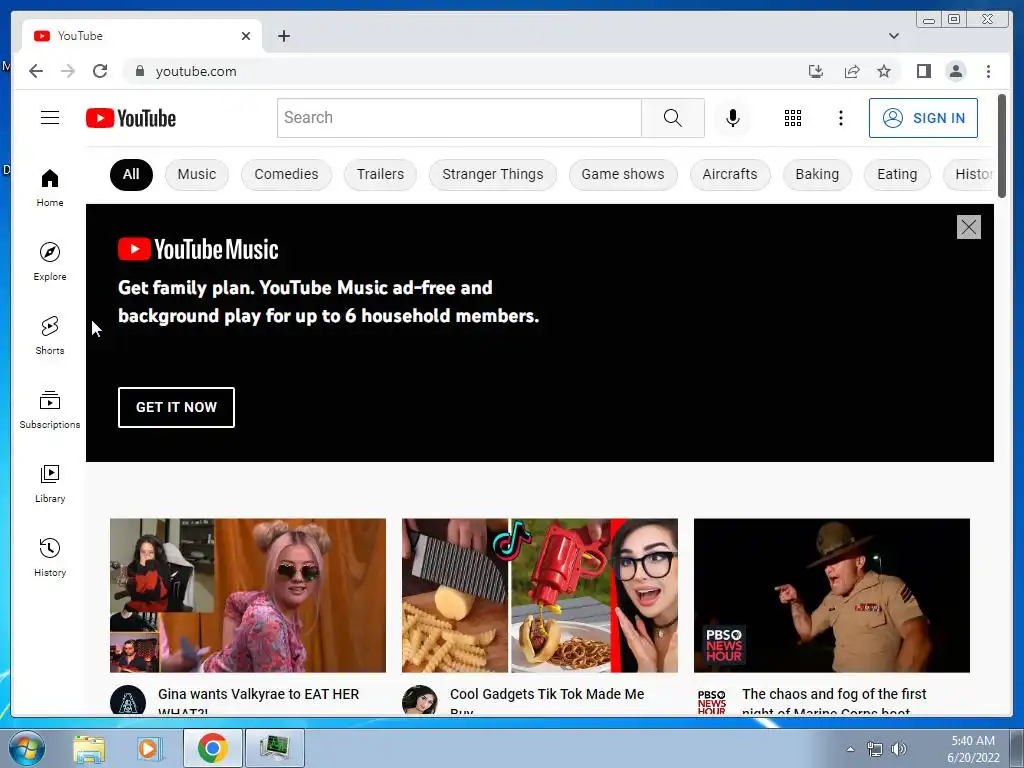Image resolution: width=1024 pixels, height=768 pixels.
Task: Click the install app icon in address bar
Action: [x=816, y=71]
